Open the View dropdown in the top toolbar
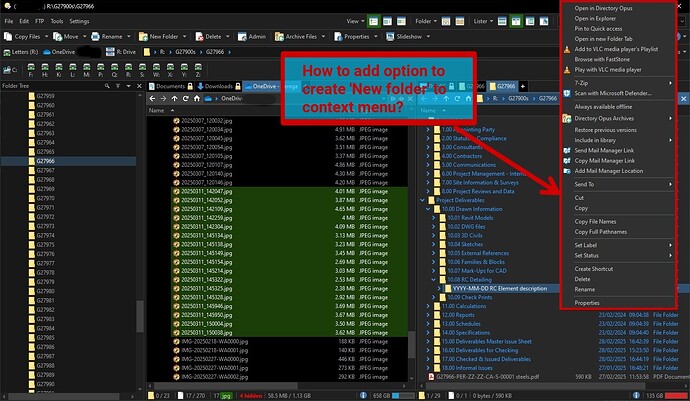This screenshot has width=690, height=401. [356, 20]
